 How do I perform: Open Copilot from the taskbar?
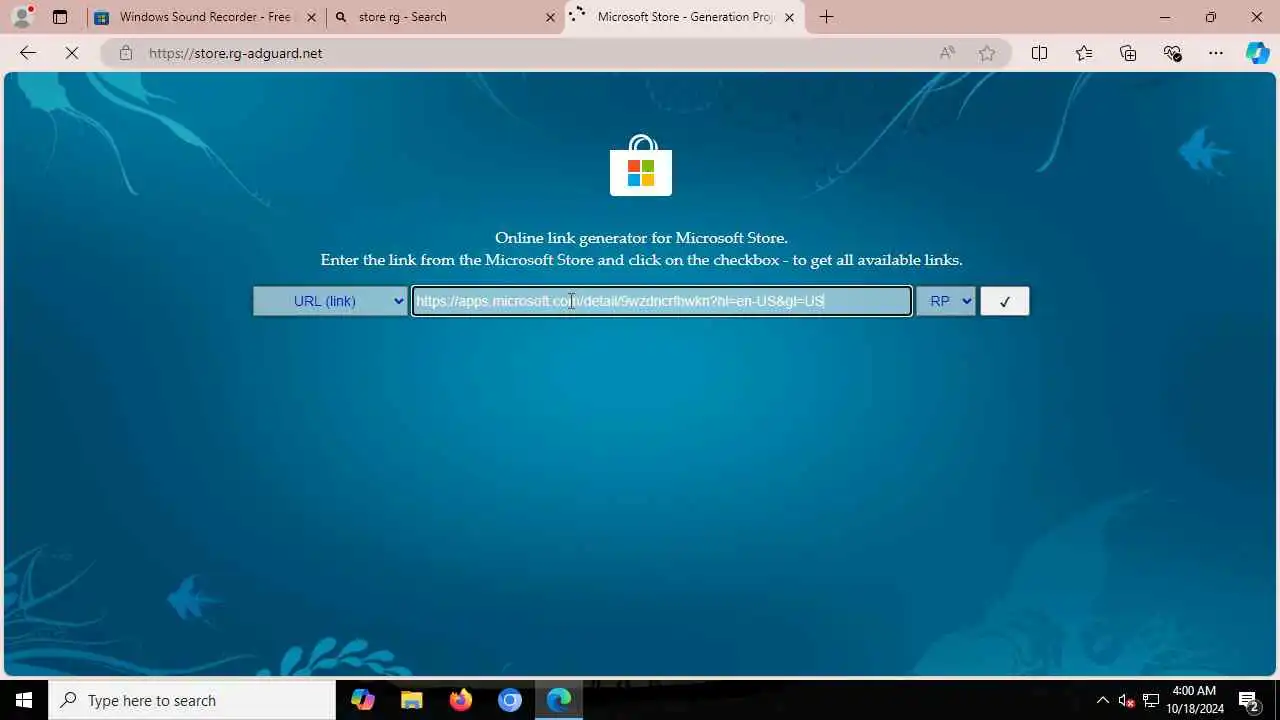tap(363, 700)
